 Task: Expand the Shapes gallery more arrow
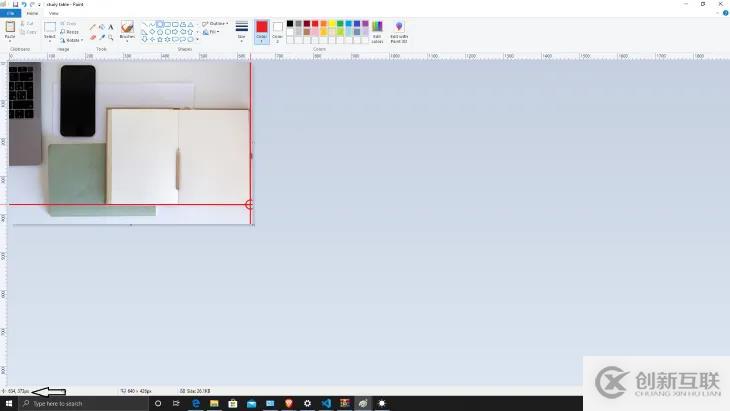point(197,40)
